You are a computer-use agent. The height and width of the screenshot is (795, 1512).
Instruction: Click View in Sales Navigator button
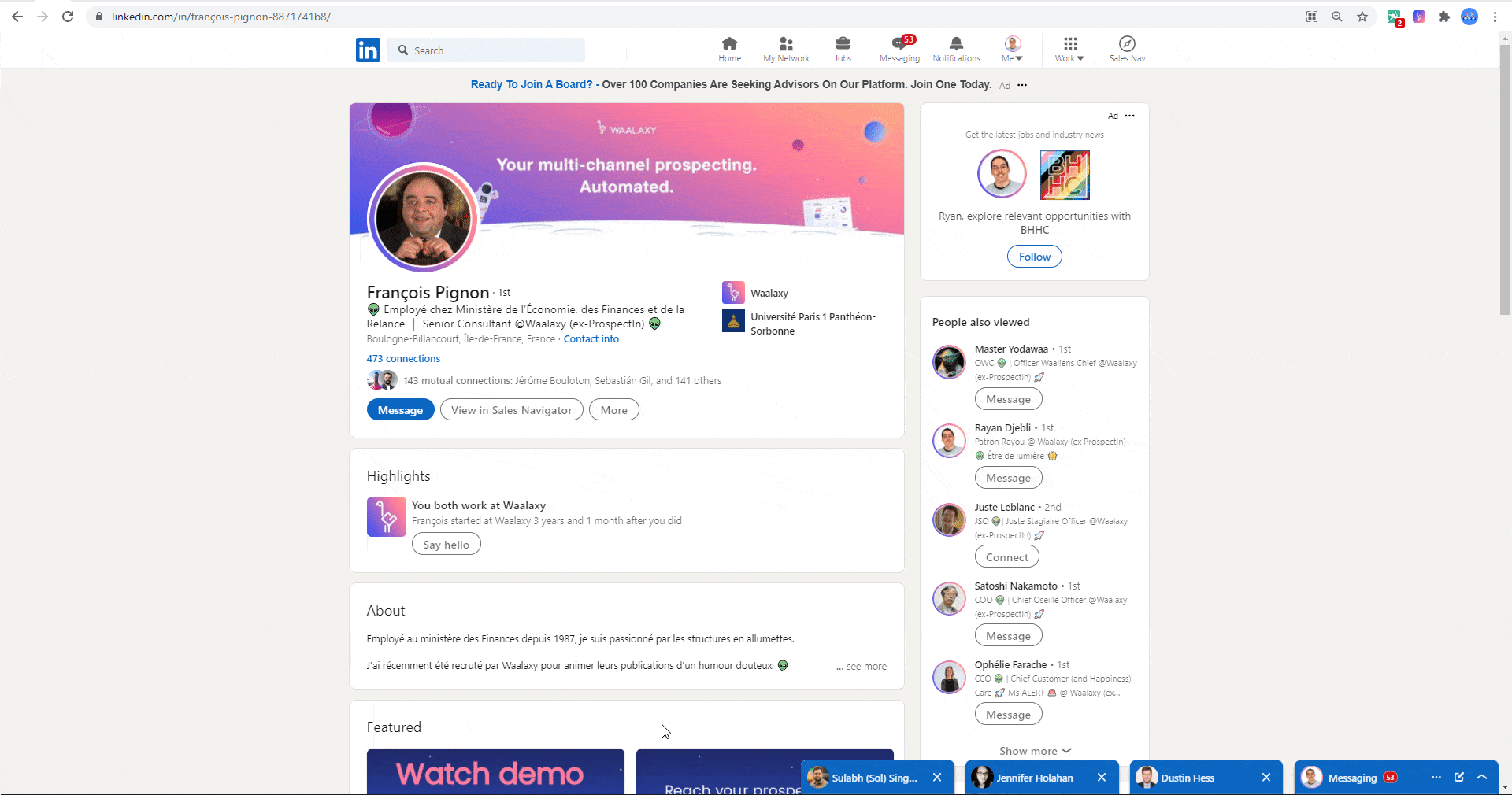tap(512, 410)
